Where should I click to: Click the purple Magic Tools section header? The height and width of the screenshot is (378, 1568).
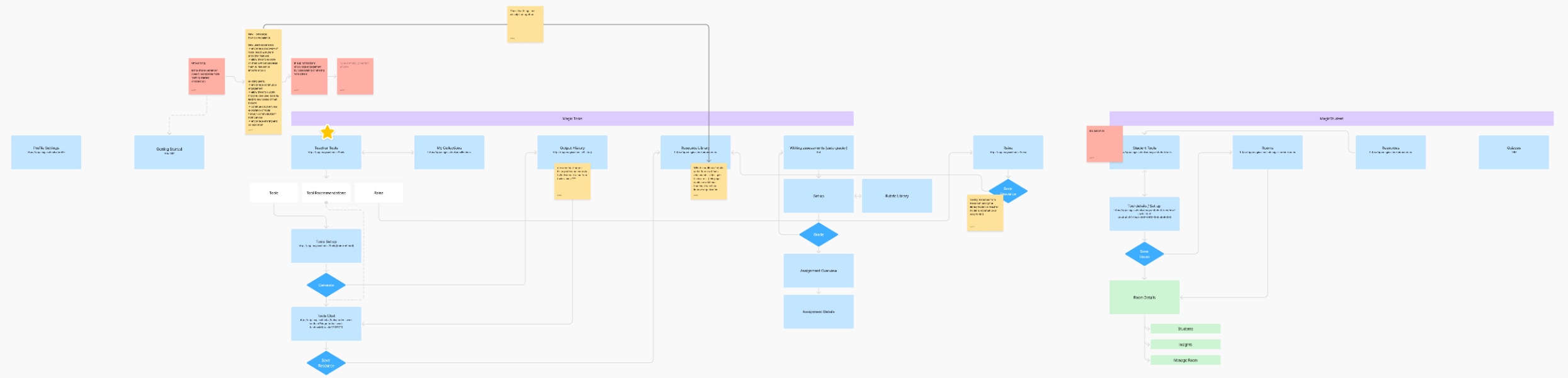point(572,118)
